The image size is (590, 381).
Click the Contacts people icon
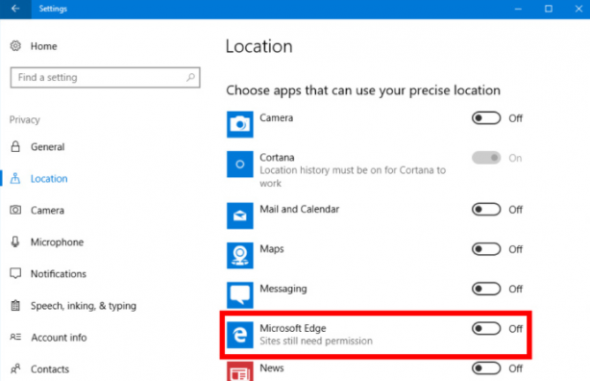pyautogui.click(x=15, y=369)
